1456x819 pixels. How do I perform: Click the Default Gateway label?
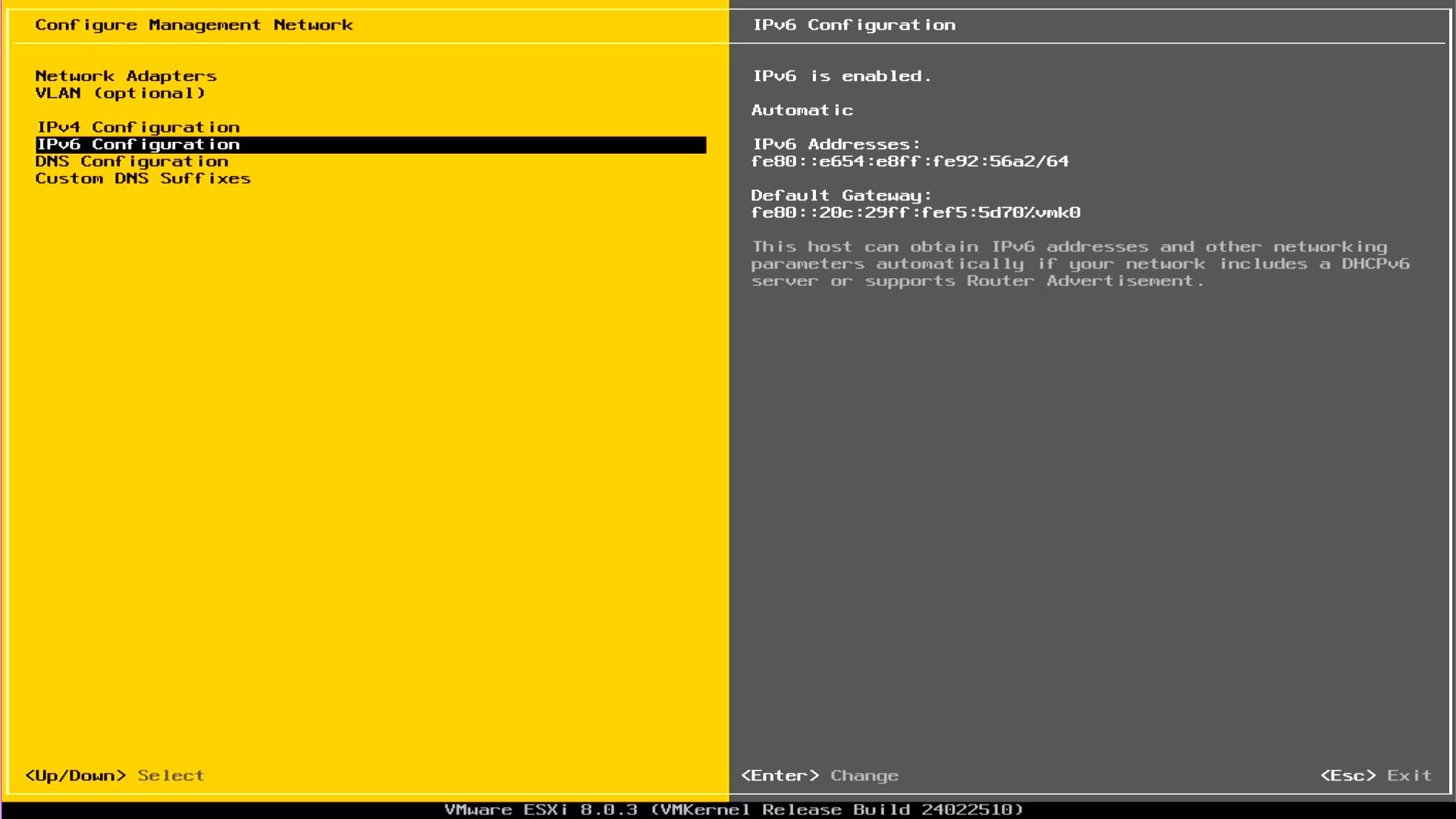[841, 196]
